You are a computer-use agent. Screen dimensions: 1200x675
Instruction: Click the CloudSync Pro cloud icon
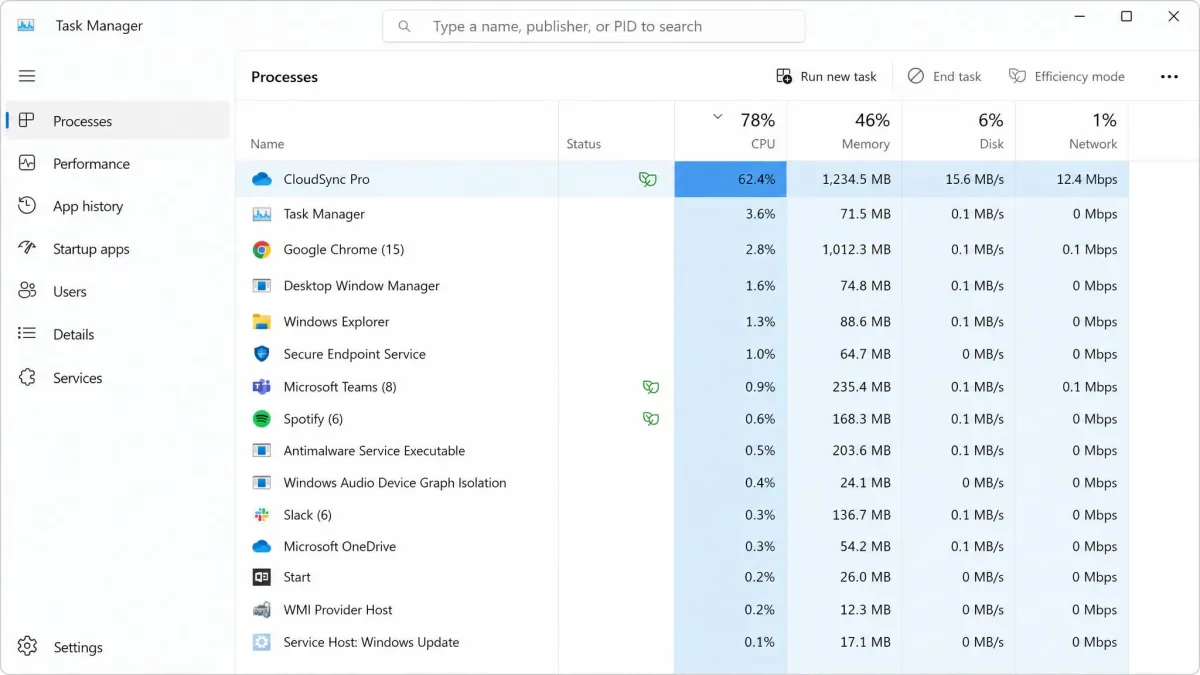point(262,179)
